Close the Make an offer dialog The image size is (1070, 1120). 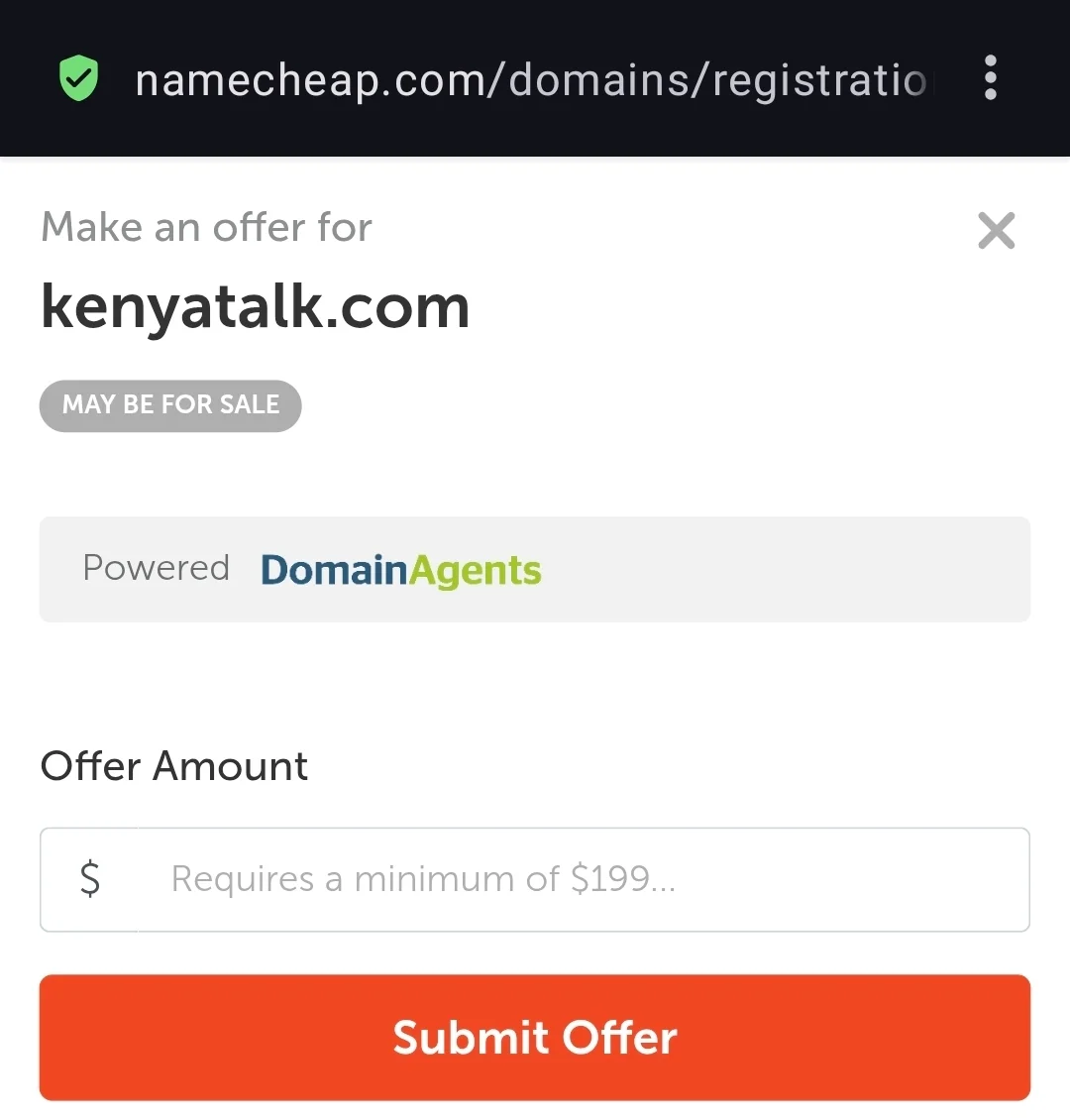996,231
